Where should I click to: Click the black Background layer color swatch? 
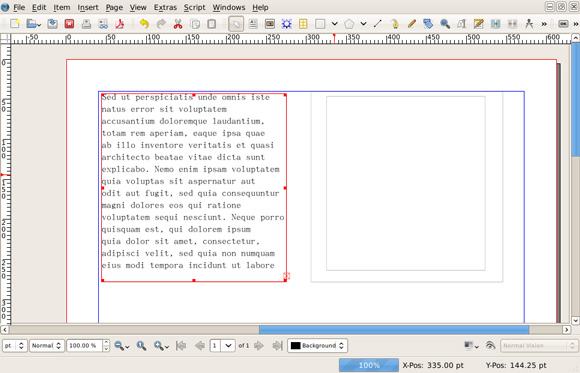click(296, 346)
